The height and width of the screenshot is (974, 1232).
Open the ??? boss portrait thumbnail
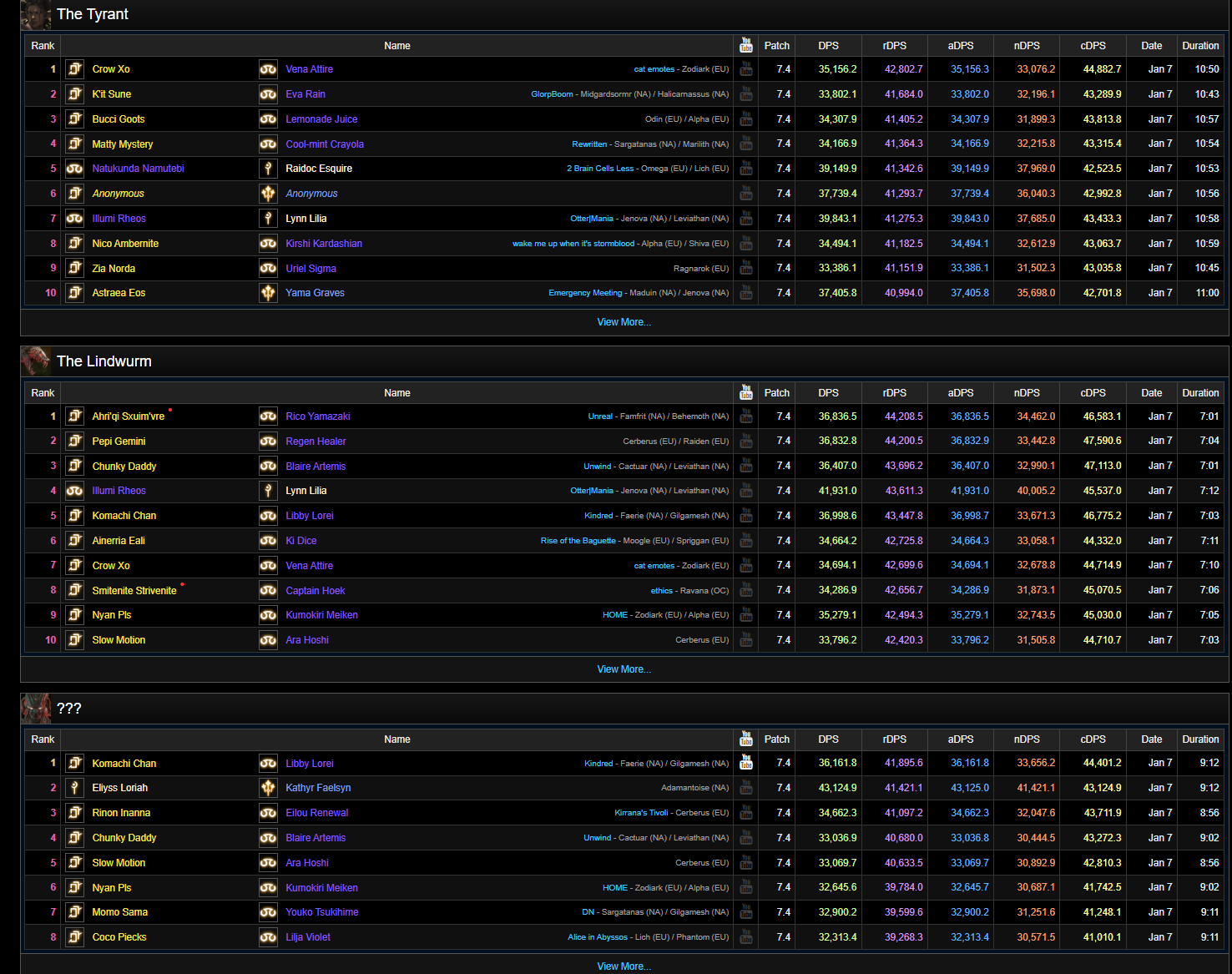36,709
